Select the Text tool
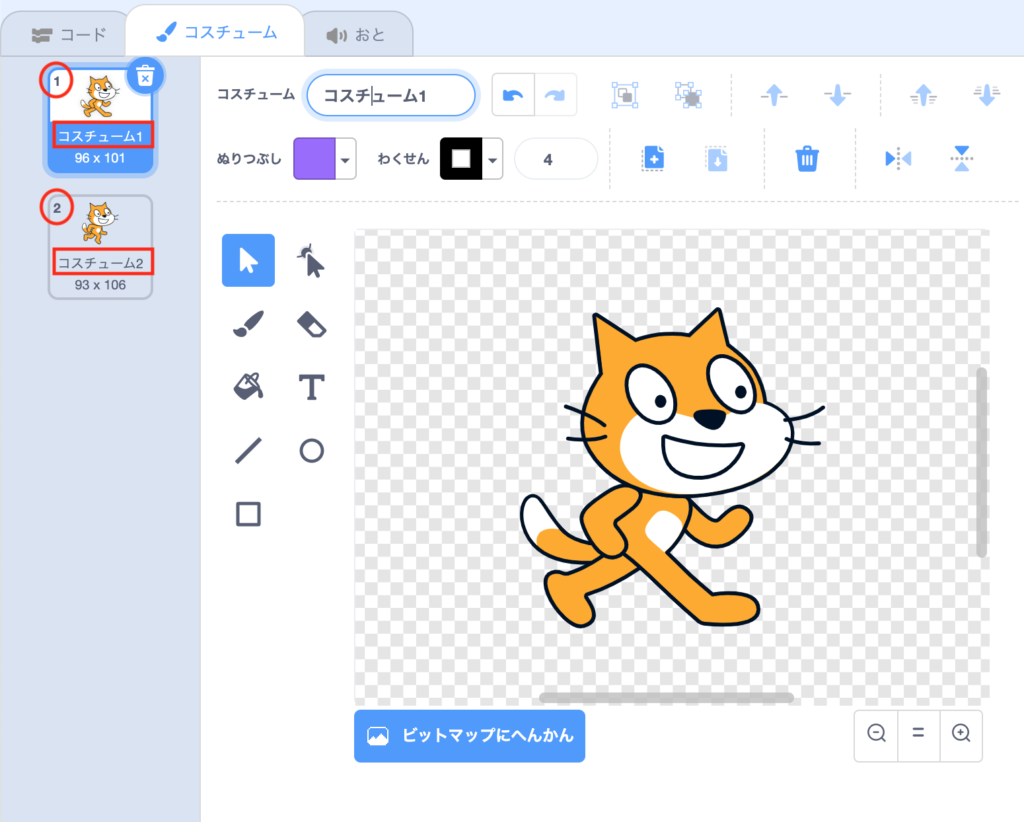Screen dimensions: 1024x822 [x=312, y=387]
